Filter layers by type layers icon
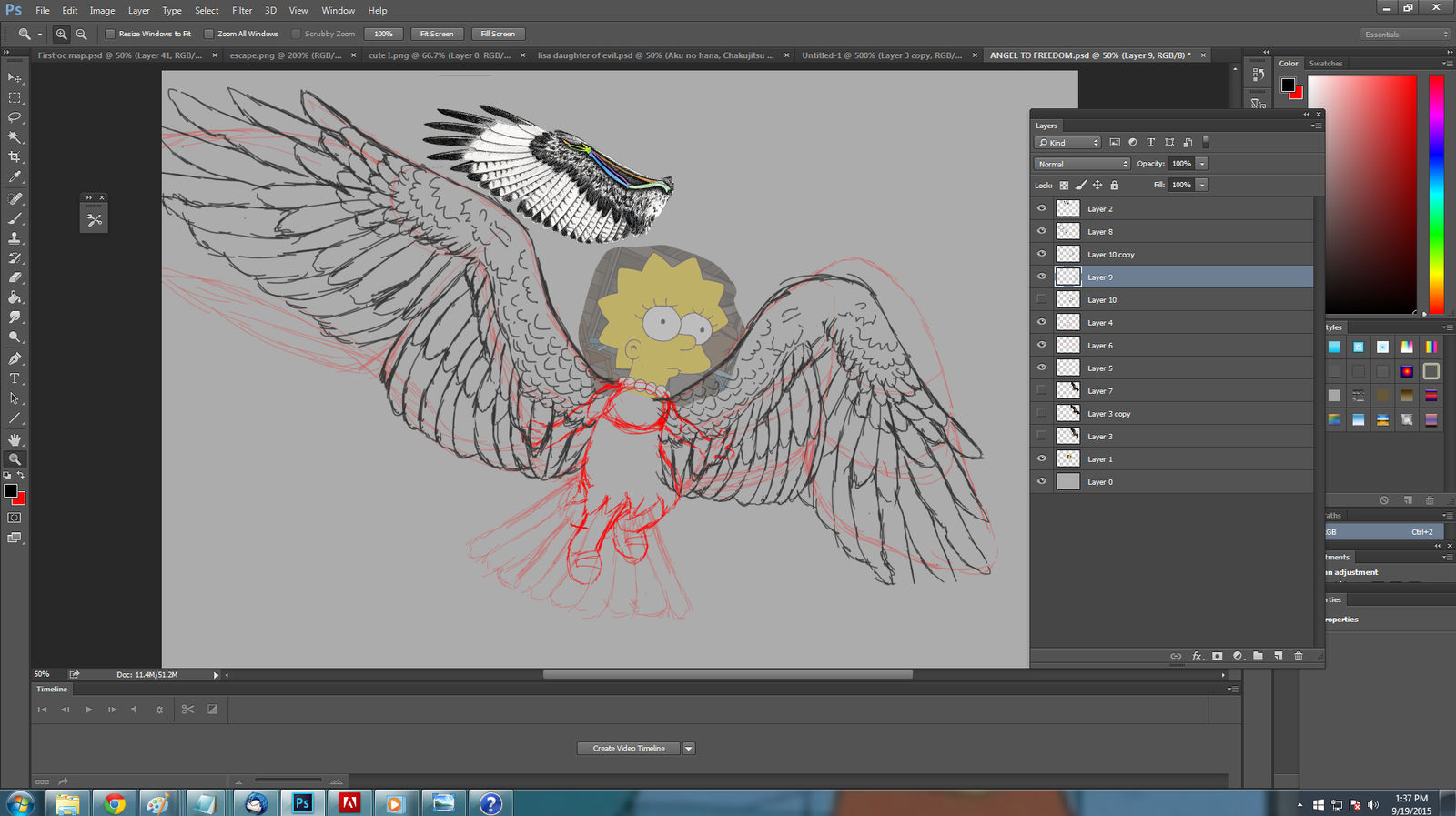Image resolution: width=1456 pixels, height=816 pixels. [1150, 143]
